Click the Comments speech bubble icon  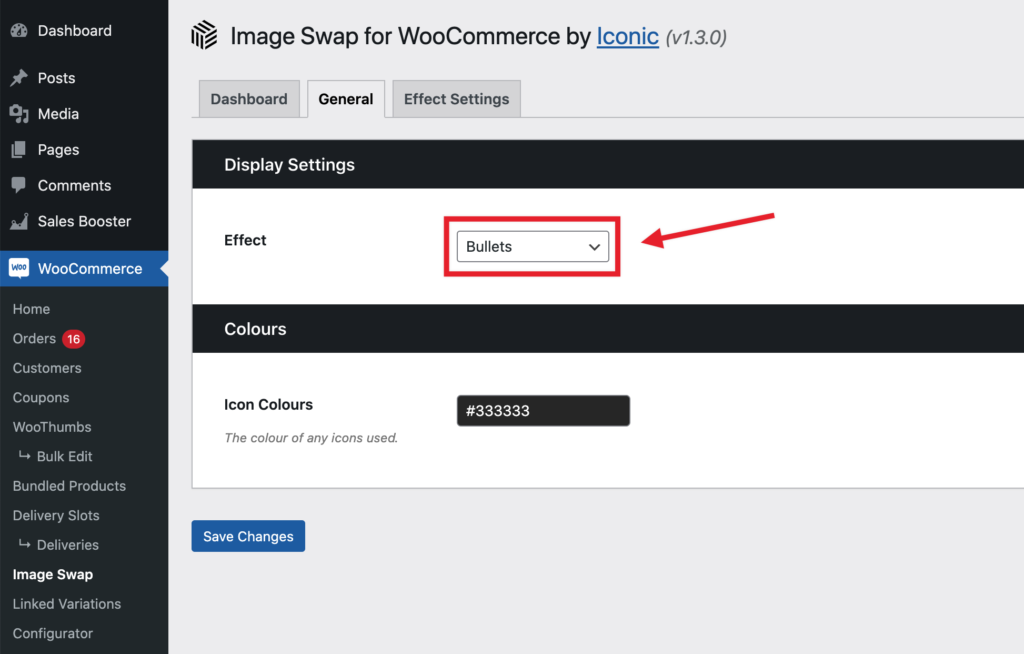pyautogui.click(x=22, y=185)
